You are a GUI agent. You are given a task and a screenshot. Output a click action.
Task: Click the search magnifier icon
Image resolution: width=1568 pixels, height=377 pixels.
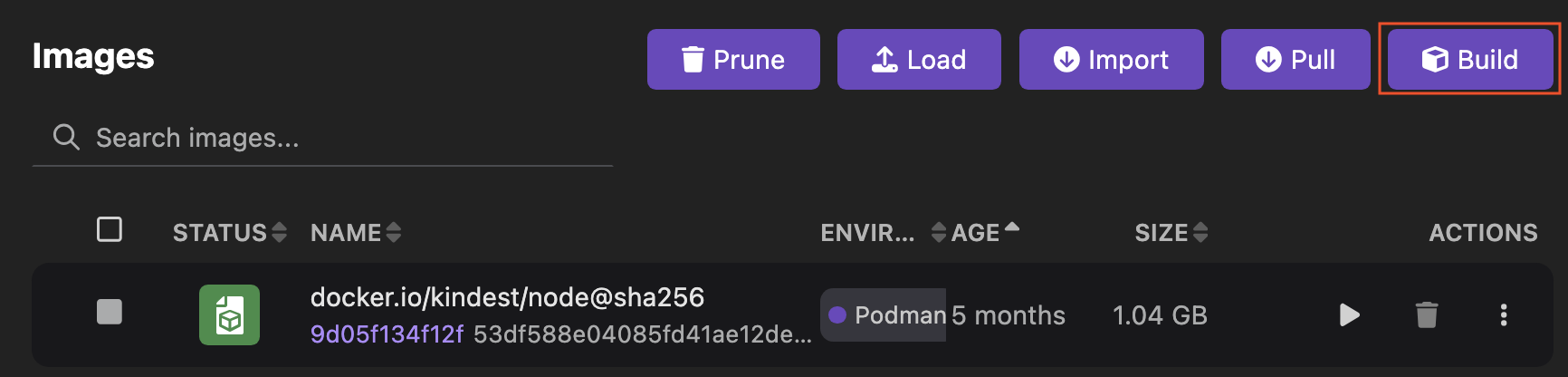click(x=66, y=137)
